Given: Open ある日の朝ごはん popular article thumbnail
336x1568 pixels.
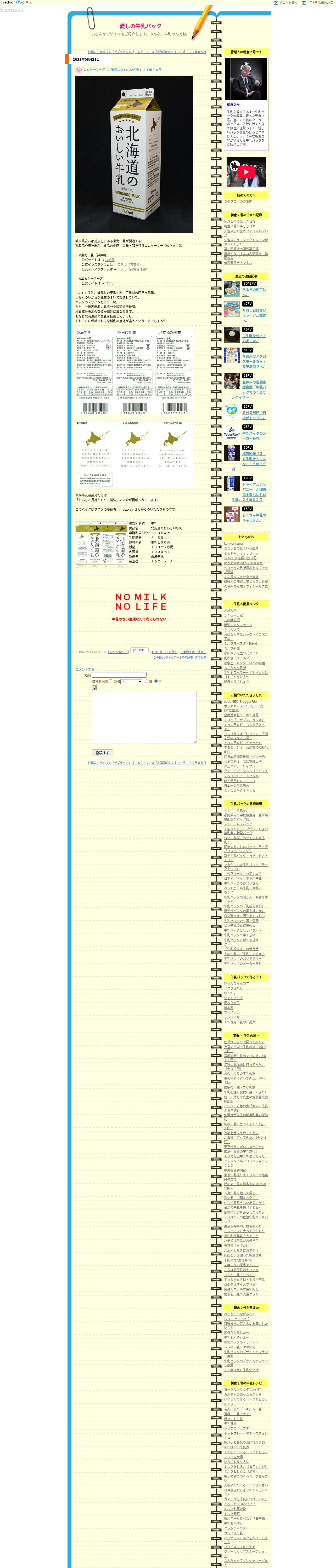Looking at the screenshot, I should (232, 289).
